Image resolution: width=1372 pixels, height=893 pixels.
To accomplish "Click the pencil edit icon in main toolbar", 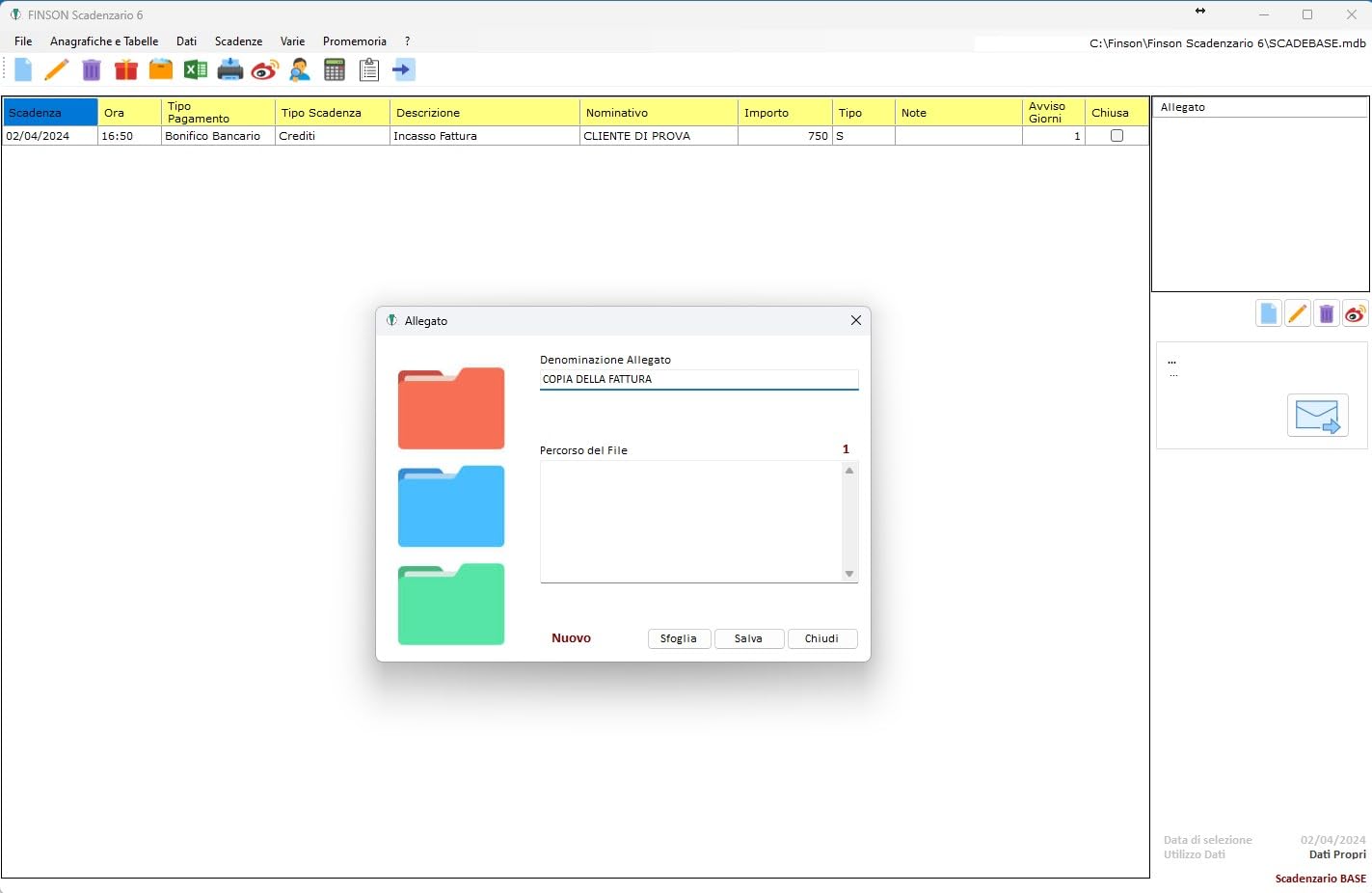I will pyautogui.click(x=57, y=69).
